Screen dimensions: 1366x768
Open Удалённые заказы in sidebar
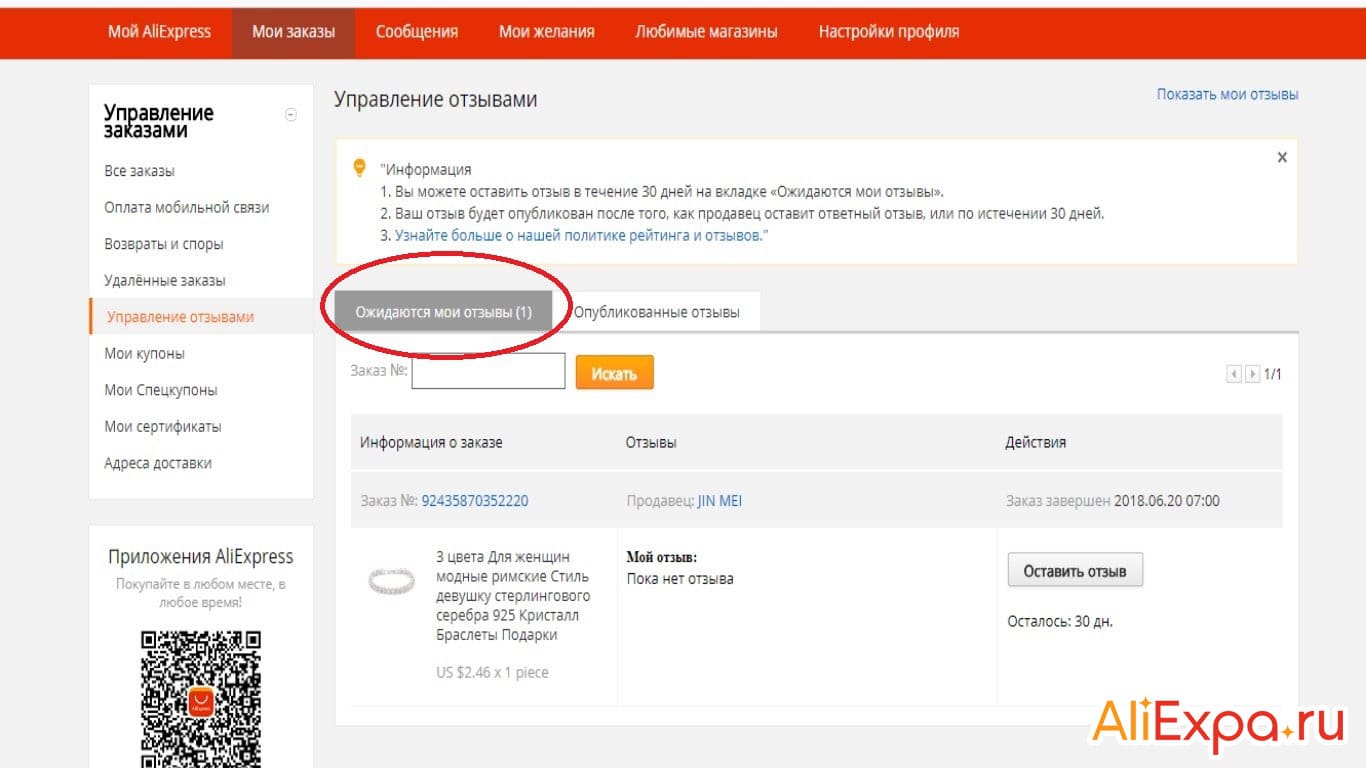pyautogui.click(x=165, y=281)
